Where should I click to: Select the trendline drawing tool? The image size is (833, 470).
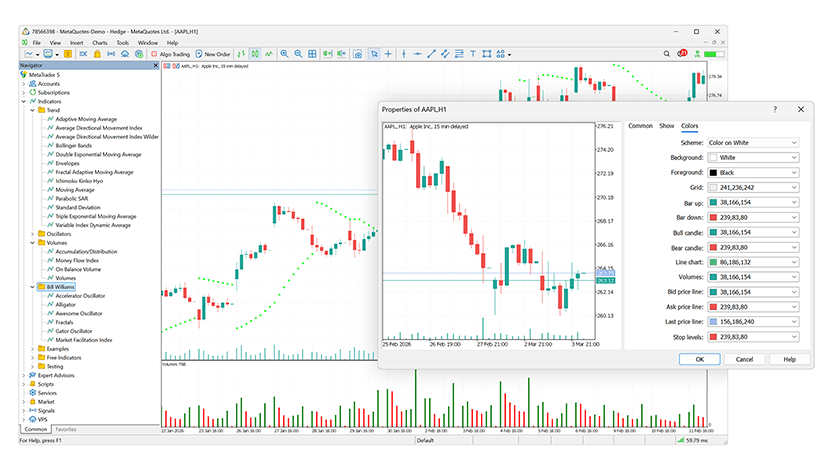(431, 54)
